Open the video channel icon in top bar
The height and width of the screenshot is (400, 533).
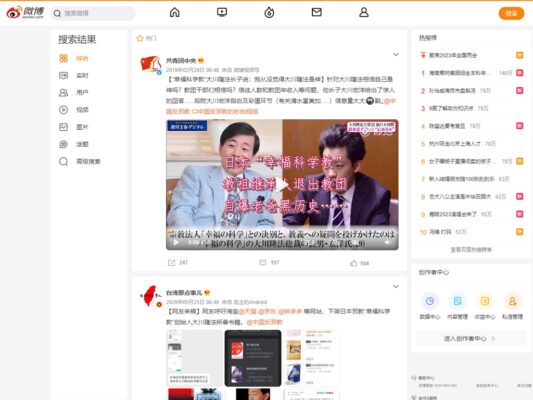tap(222, 13)
